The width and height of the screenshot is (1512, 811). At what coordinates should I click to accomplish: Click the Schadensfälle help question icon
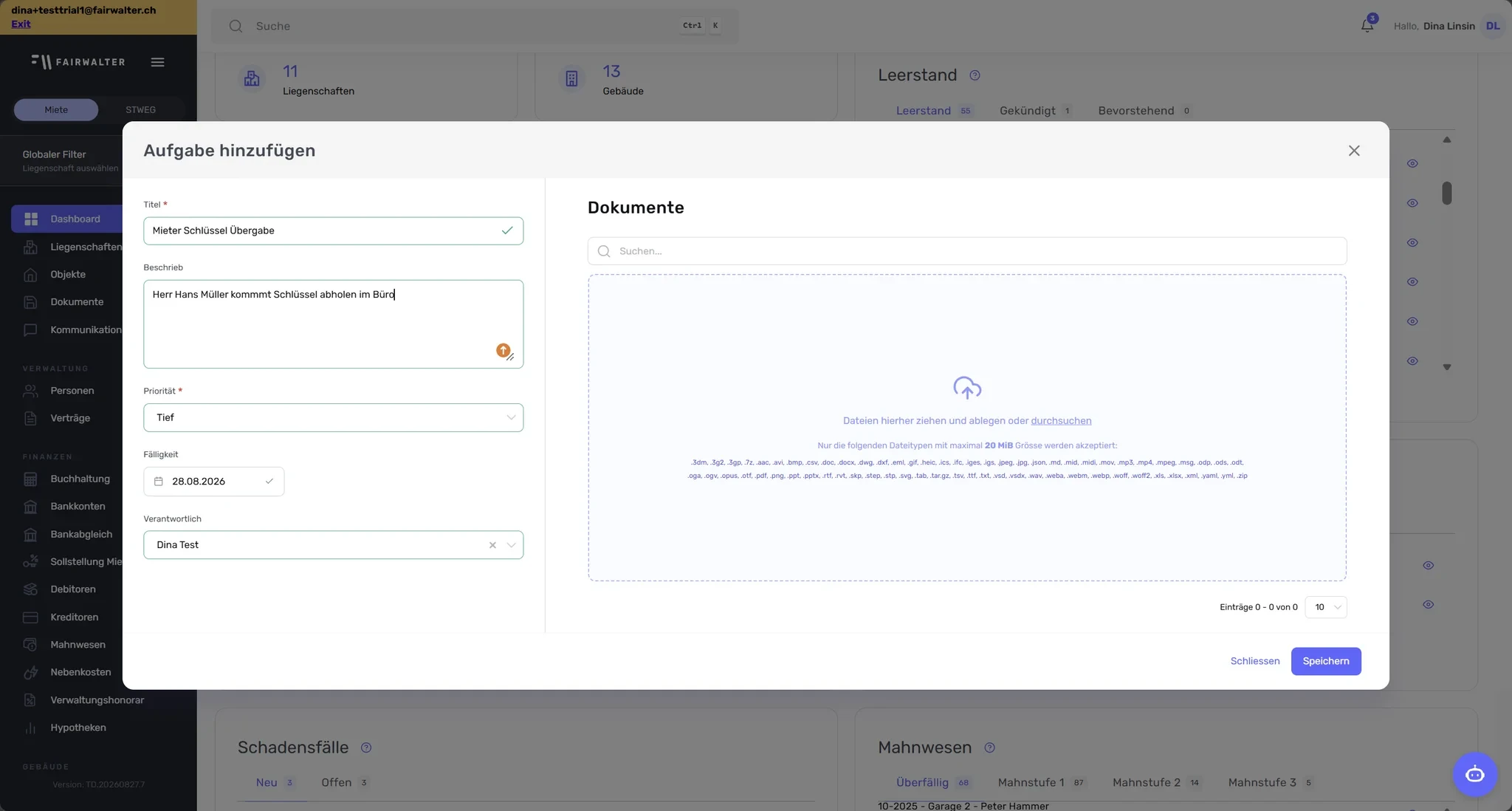coord(365,747)
